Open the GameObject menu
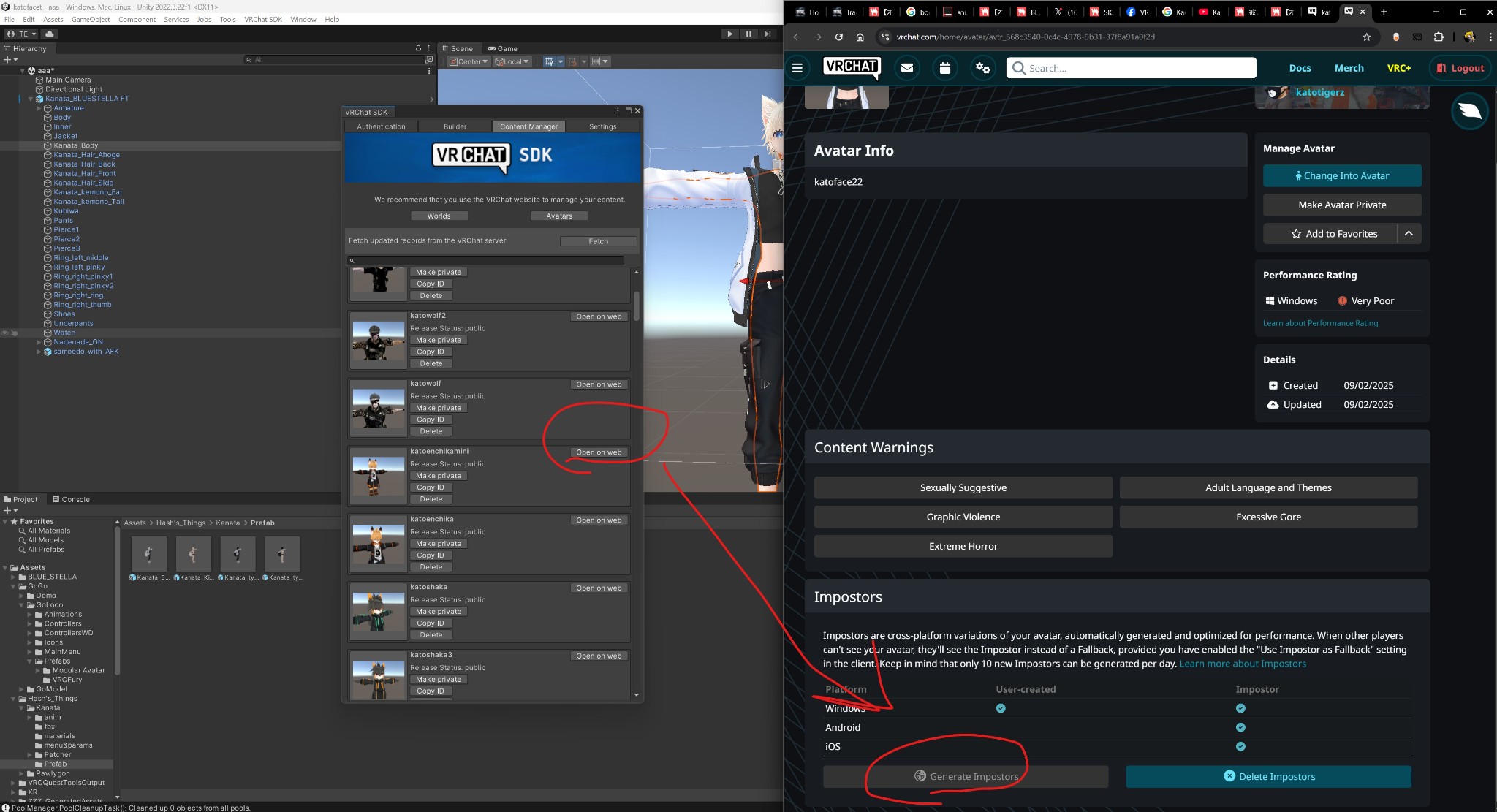Image resolution: width=1497 pixels, height=812 pixels. [91, 19]
